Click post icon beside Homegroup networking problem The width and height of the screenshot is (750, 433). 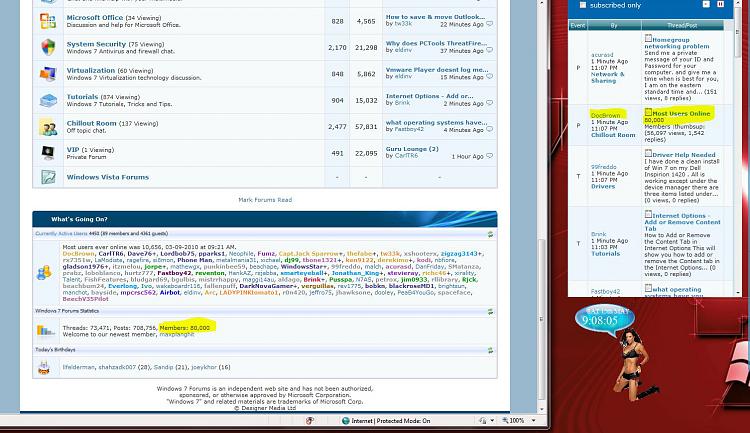(648, 38)
